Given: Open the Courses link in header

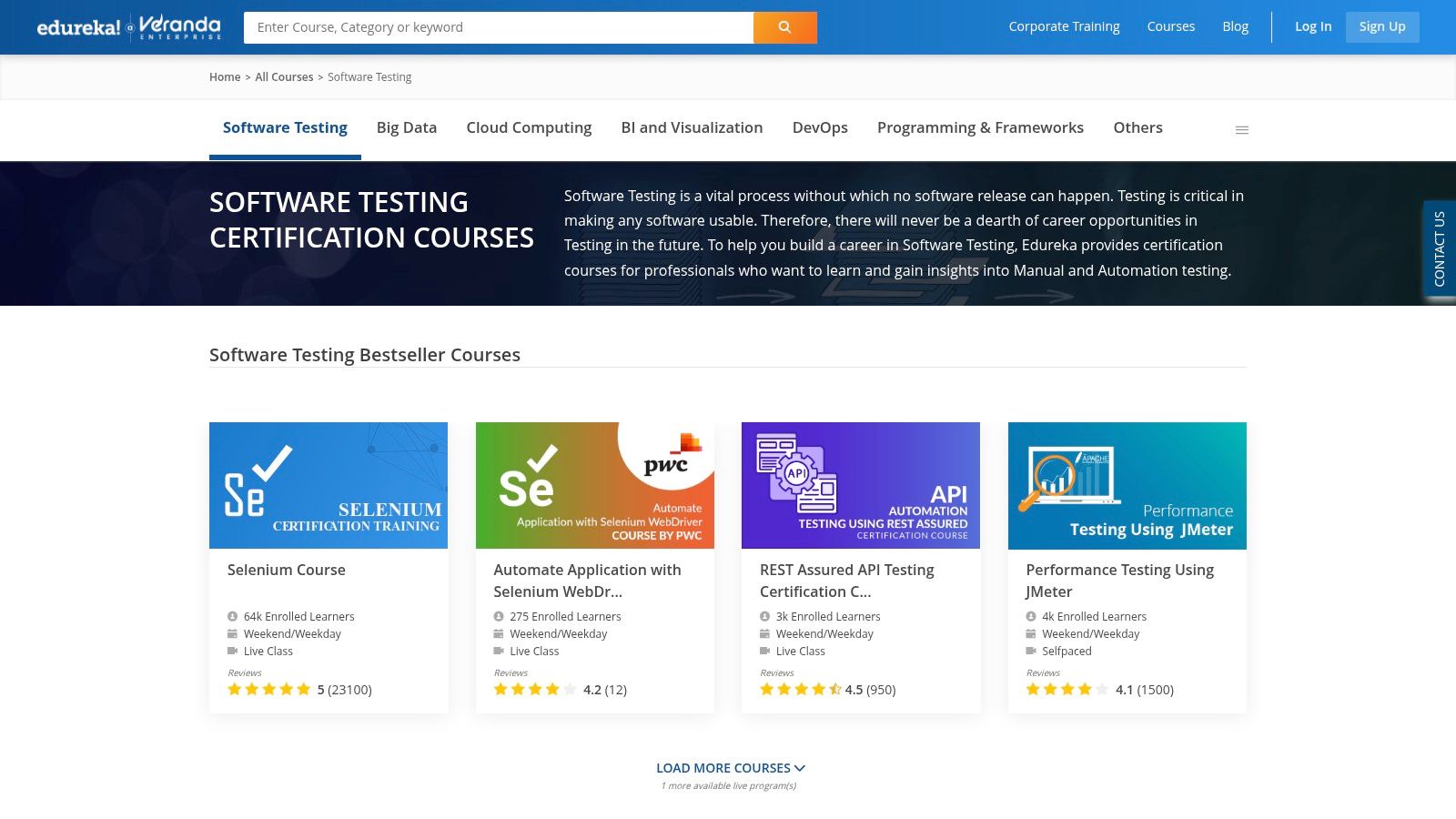Looking at the screenshot, I should click(1170, 26).
